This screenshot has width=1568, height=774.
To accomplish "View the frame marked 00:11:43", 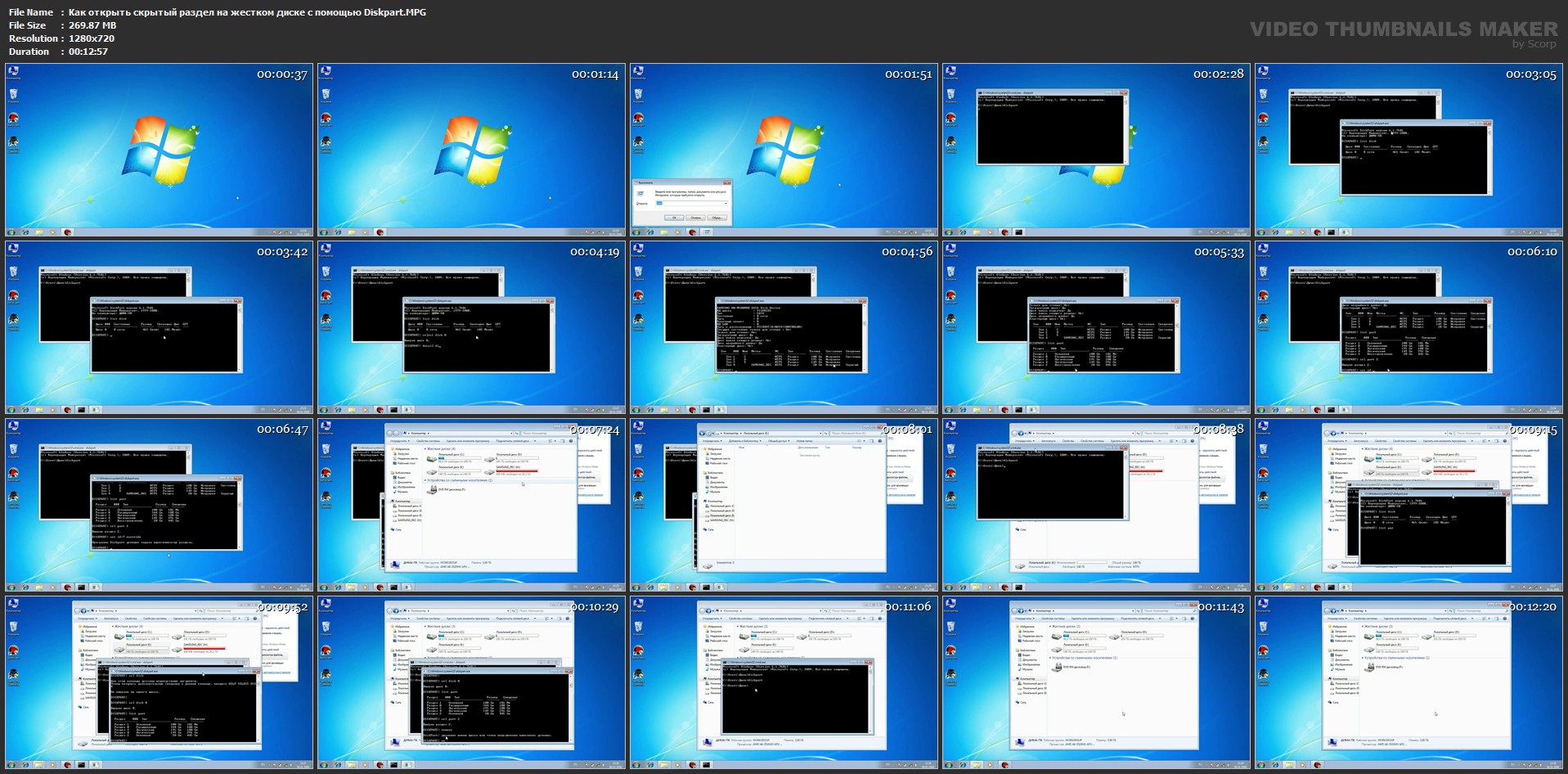I will 1096,683.
